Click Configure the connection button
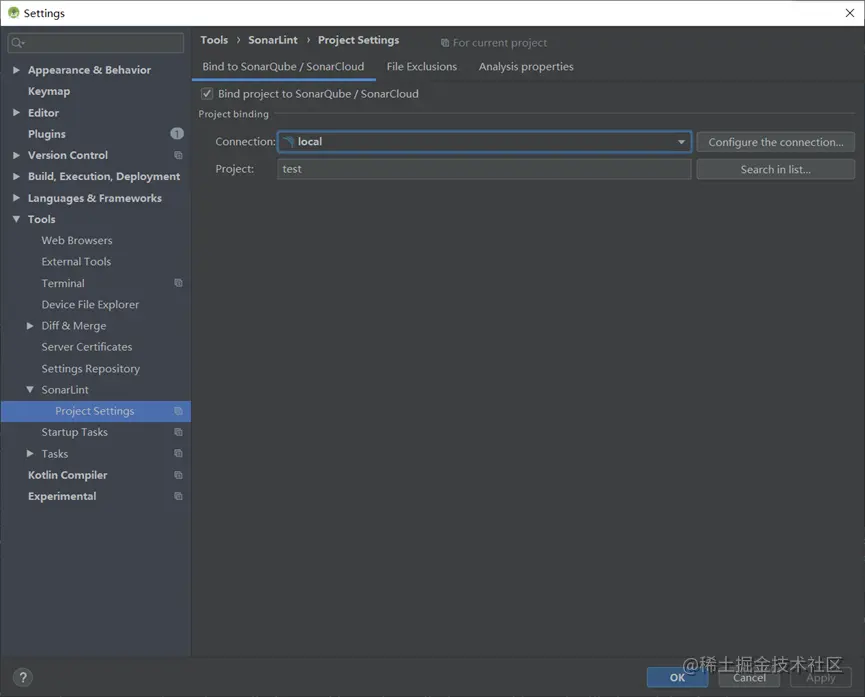 [x=775, y=141]
